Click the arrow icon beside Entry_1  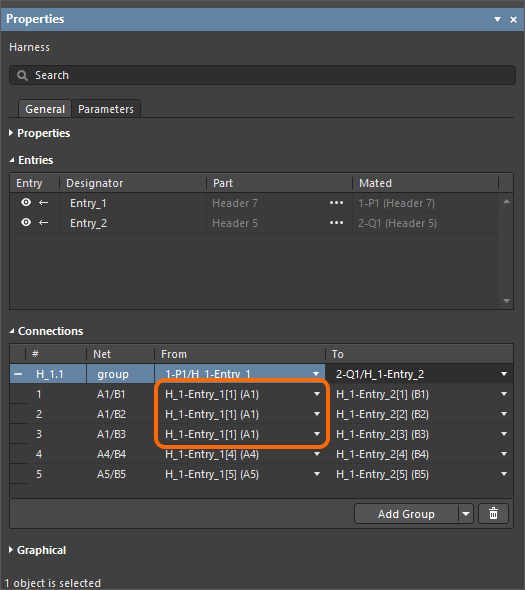pos(43,203)
